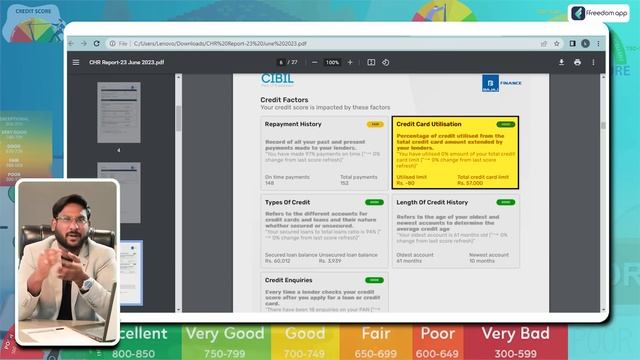Click the thumbnail sidebar scrollbar handle
The height and width of the screenshot is (360, 640).
coord(178,118)
